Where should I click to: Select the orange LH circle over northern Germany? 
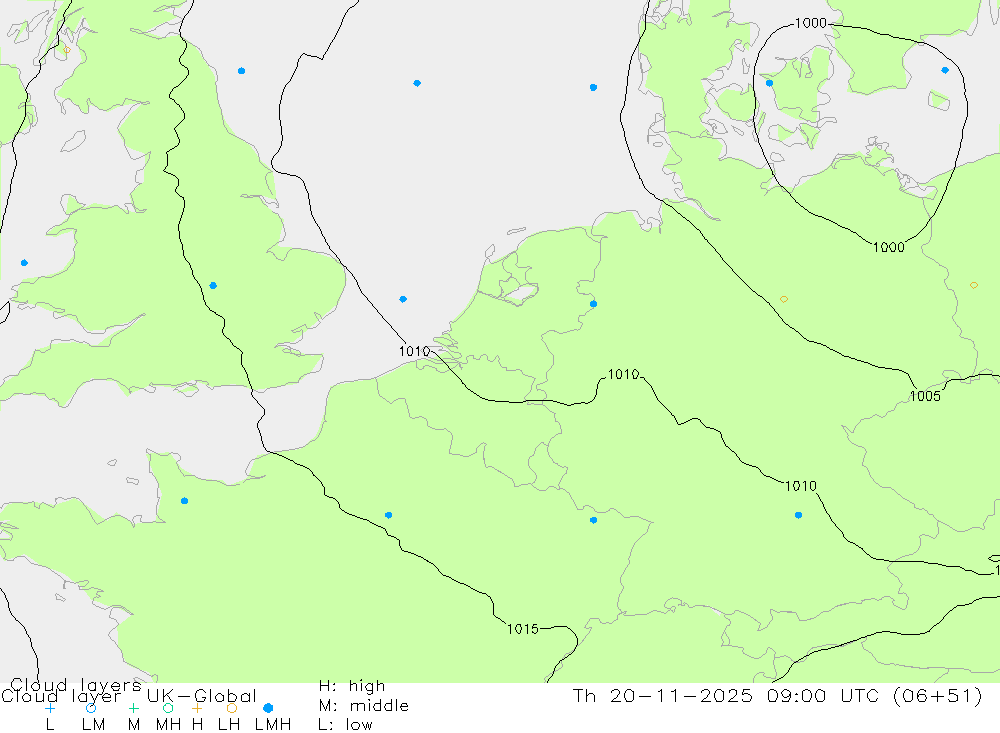(784, 299)
